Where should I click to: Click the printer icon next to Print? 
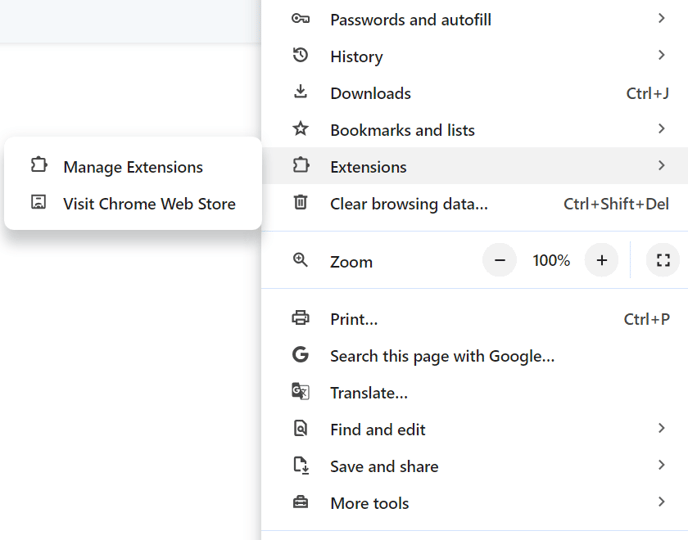300,318
